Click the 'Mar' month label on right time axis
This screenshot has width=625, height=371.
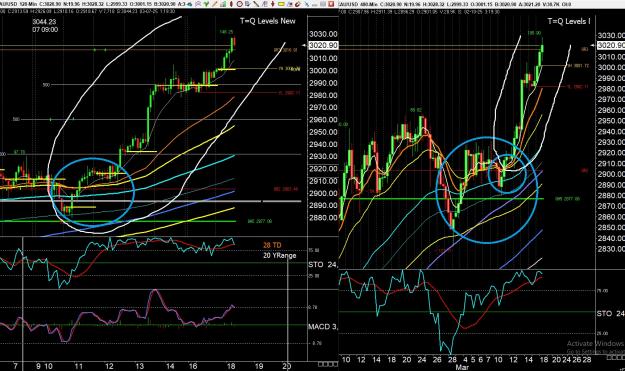462,367
